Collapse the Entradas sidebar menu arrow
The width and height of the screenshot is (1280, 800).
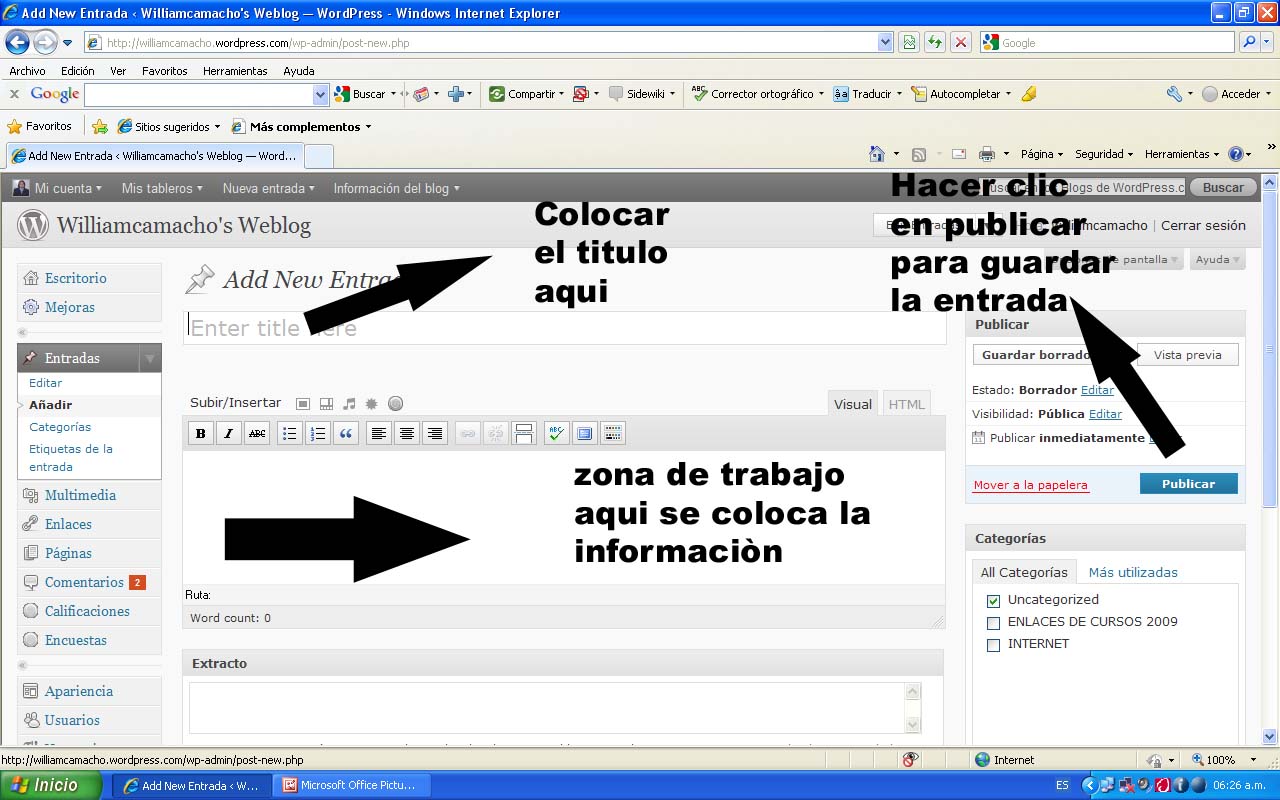pos(149,358)
